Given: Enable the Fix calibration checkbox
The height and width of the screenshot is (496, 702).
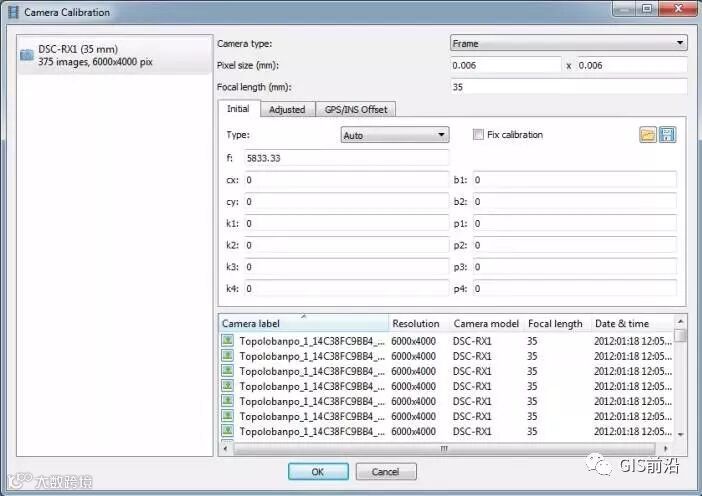Looking at the screenshot, I should click(x=478, y=135).
